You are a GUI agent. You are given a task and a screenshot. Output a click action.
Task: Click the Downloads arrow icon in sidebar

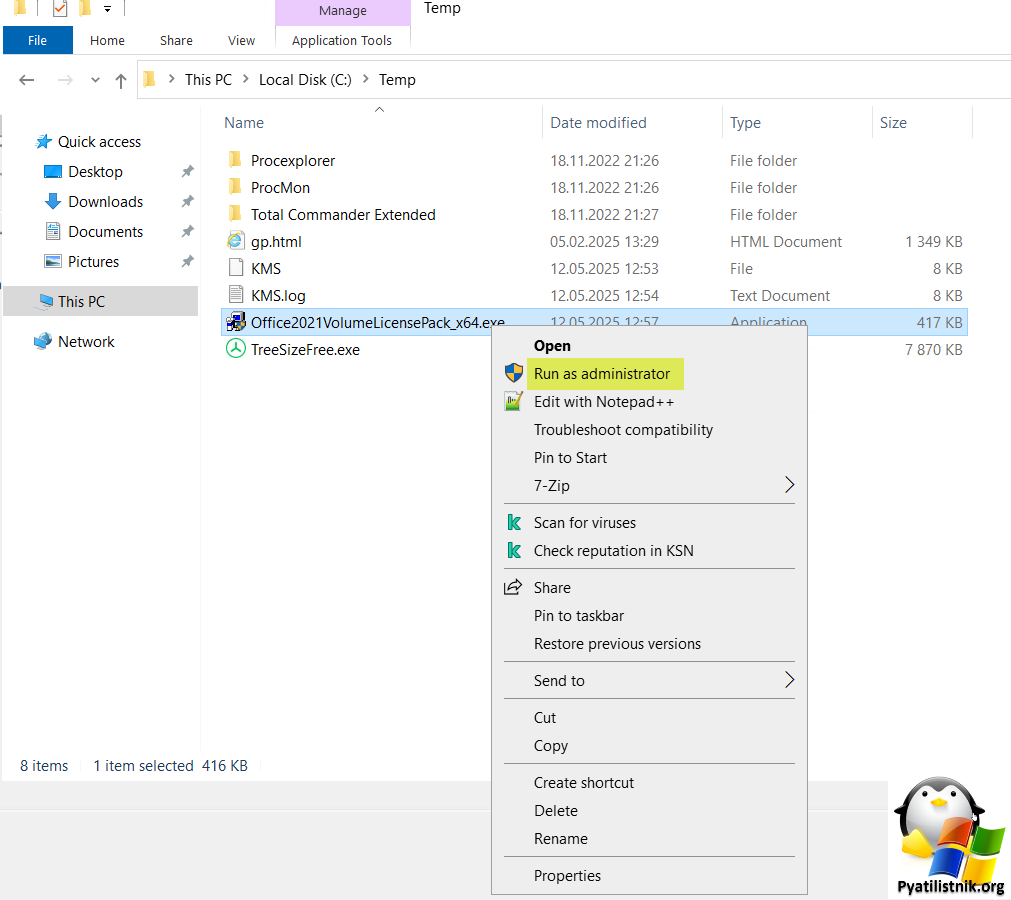[x=52, y=201]
